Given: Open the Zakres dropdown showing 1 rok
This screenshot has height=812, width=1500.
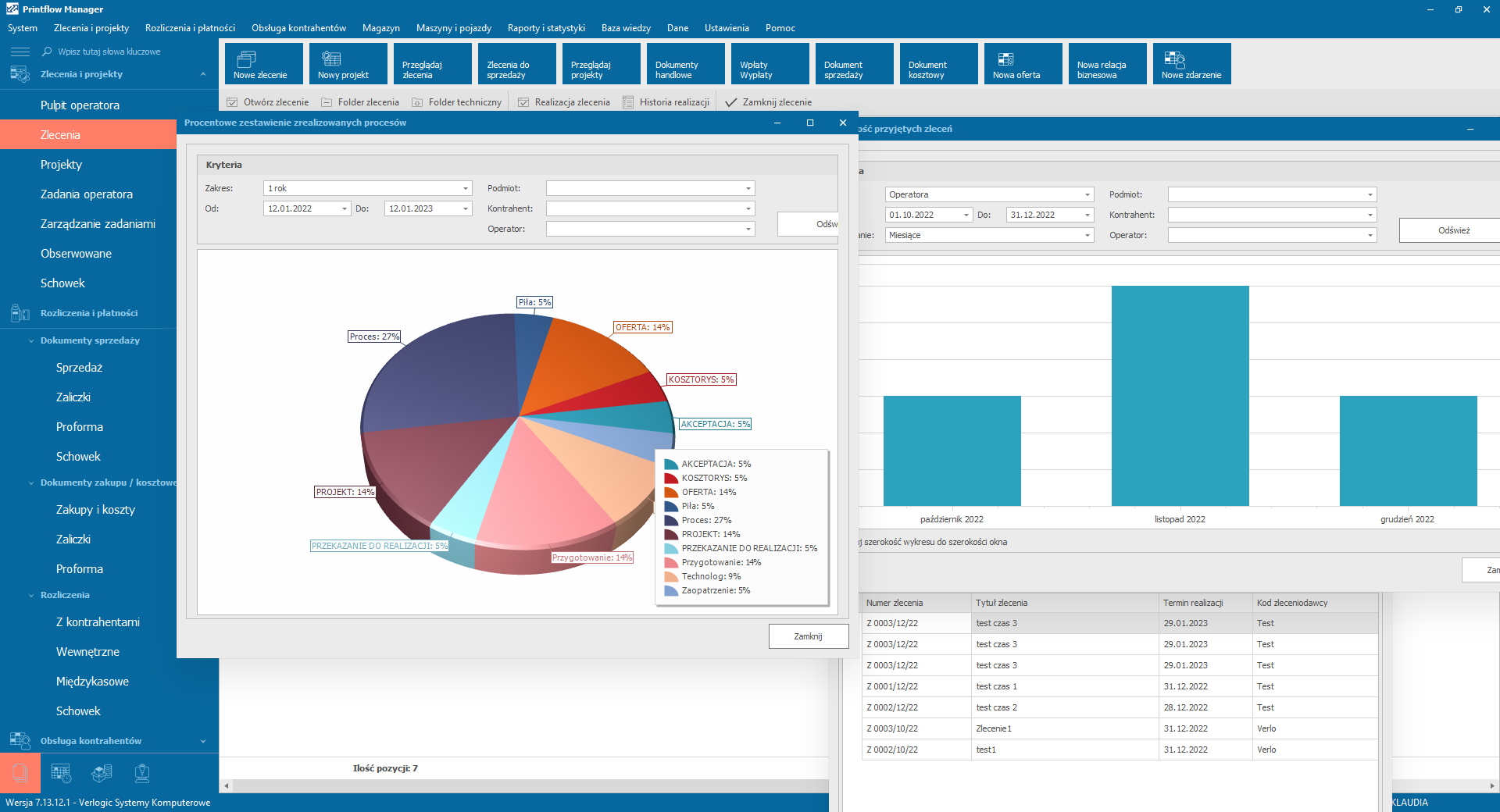Looking at the screenshot, I should 466,188.
